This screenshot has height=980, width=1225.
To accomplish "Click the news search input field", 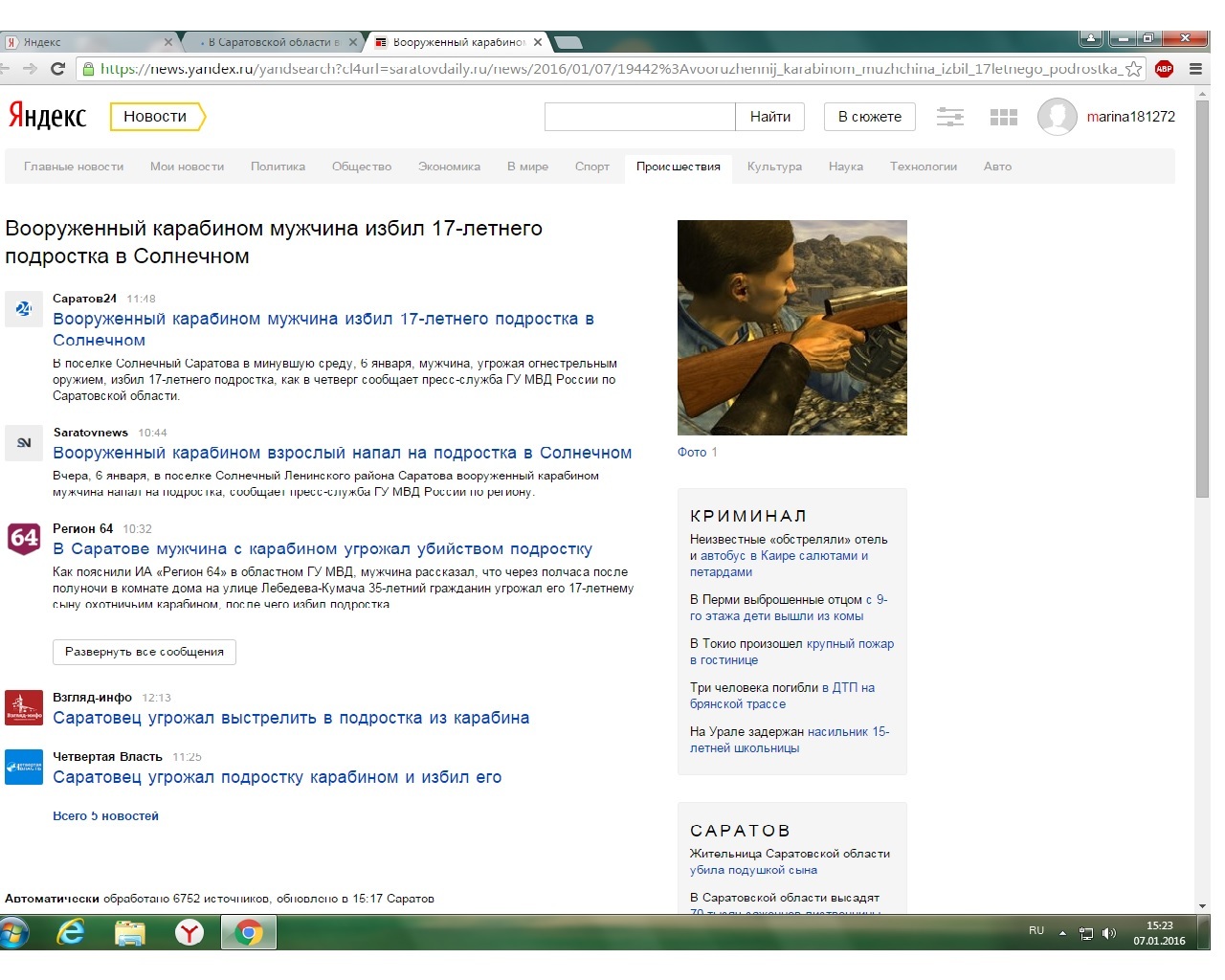I will coord(639,117).
